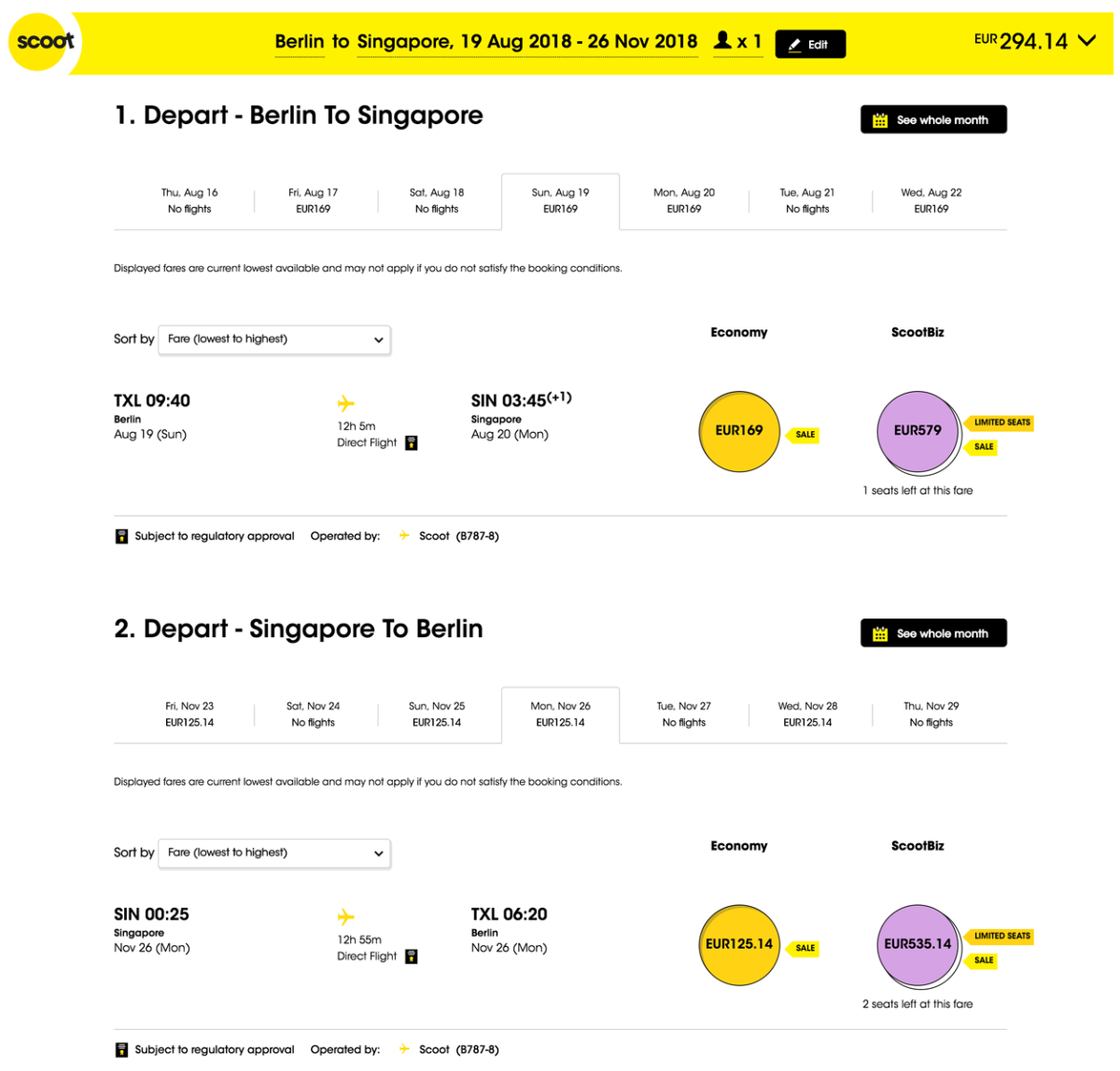Select the Mon, Aug 20 date tab

coord(684,201)
